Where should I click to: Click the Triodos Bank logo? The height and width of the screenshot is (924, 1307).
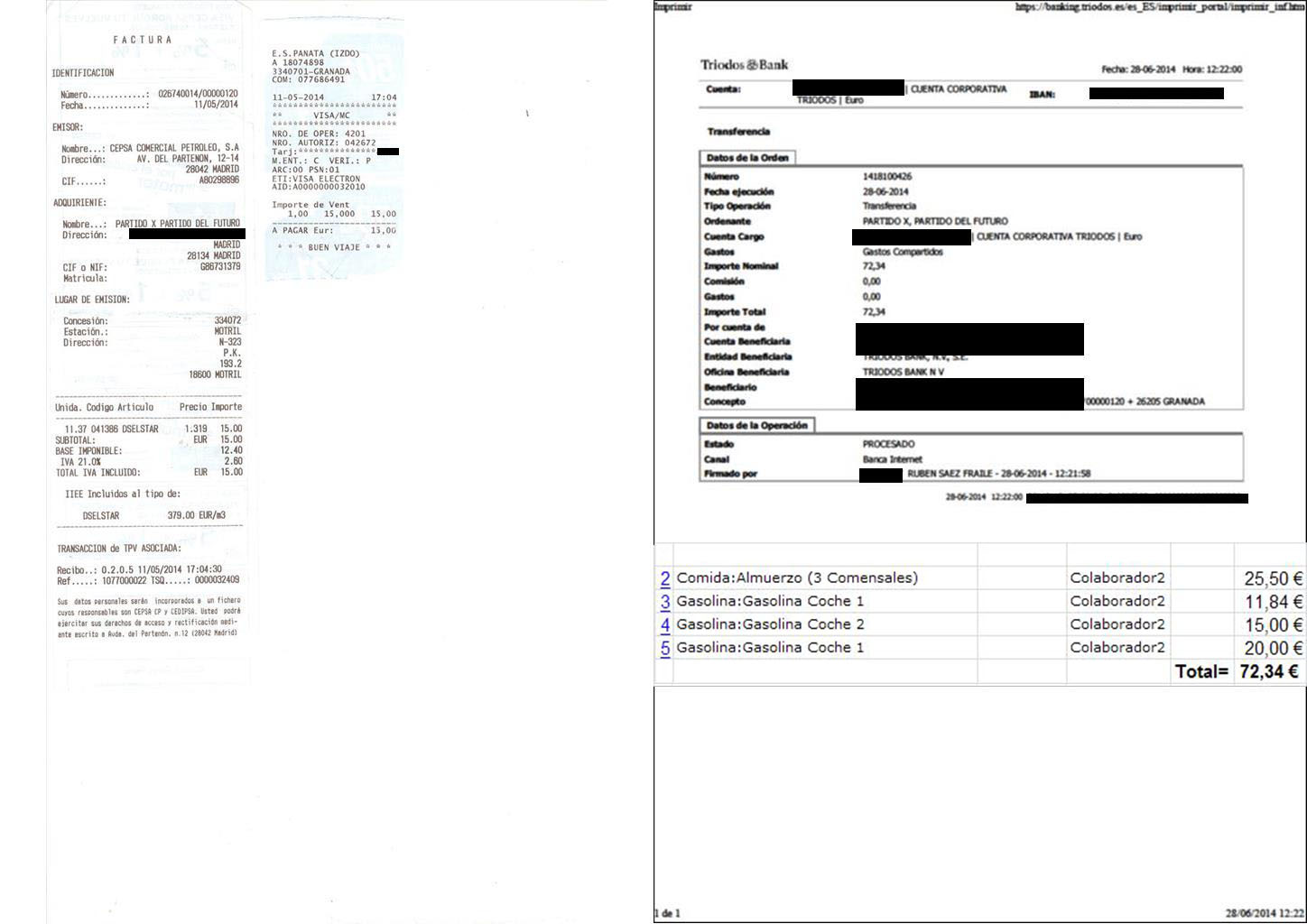[745, 65]
